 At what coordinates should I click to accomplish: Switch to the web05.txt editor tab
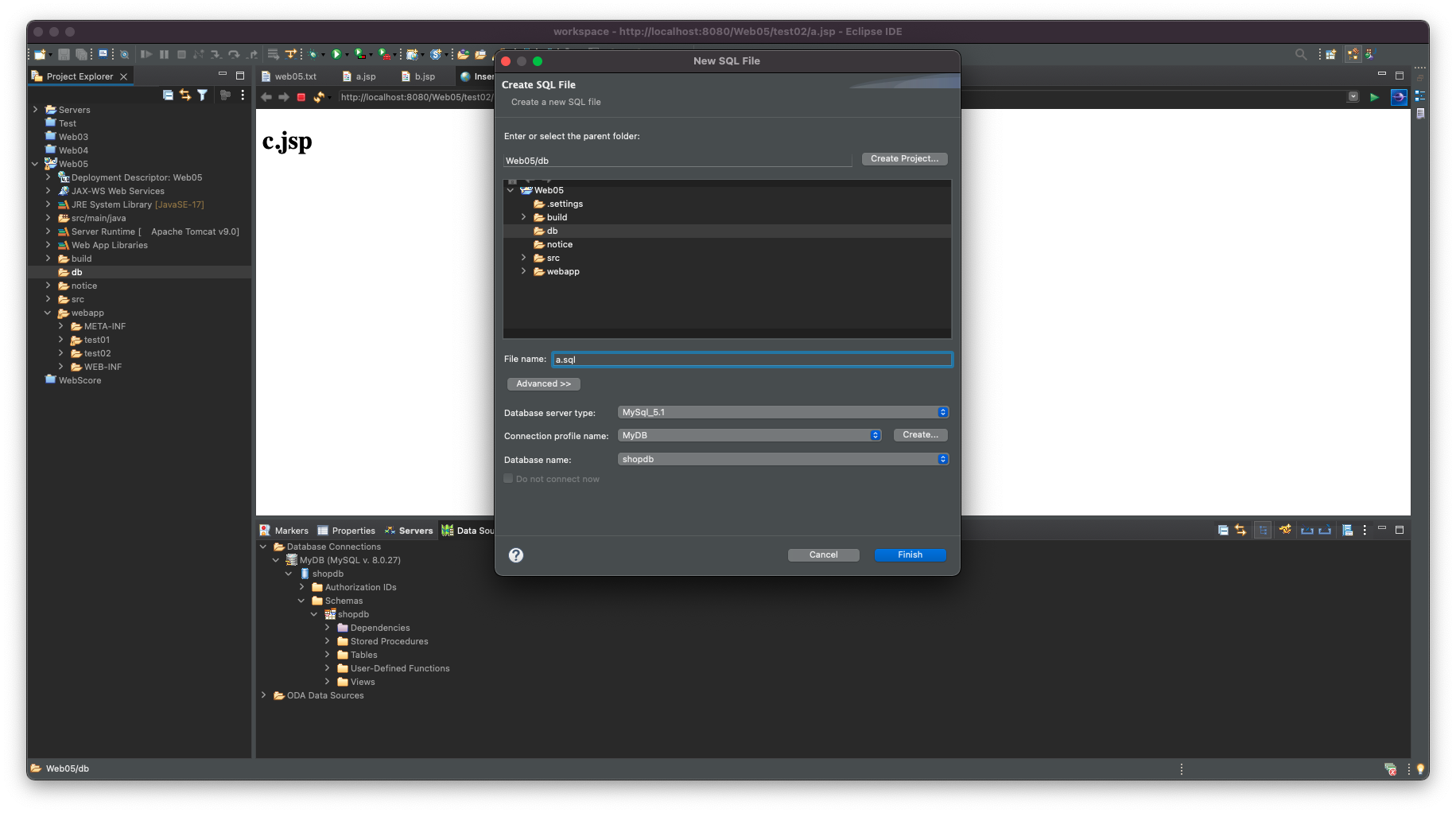(x=289, y=76)
